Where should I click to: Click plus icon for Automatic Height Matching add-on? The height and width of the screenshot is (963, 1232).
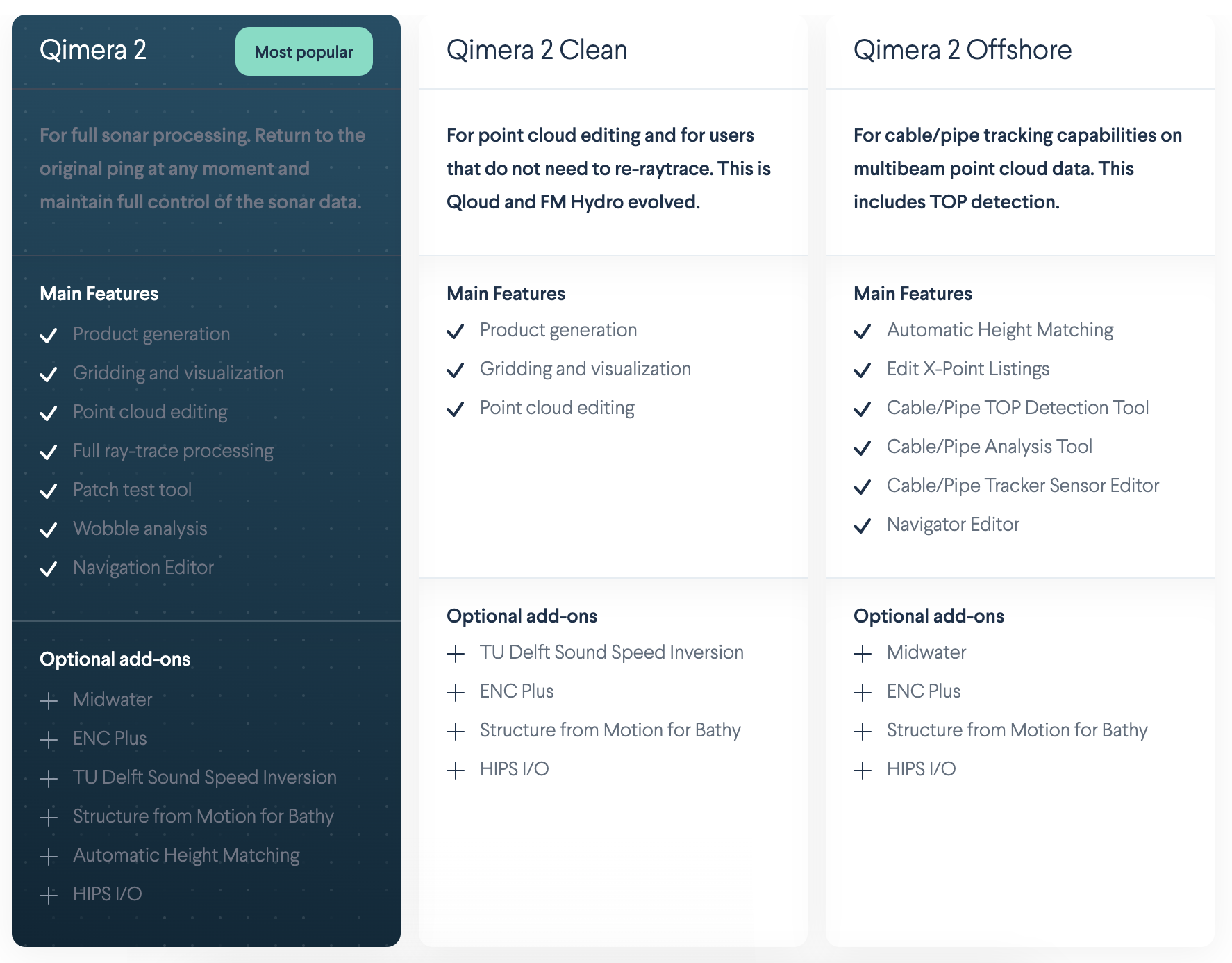click(49, 856)
